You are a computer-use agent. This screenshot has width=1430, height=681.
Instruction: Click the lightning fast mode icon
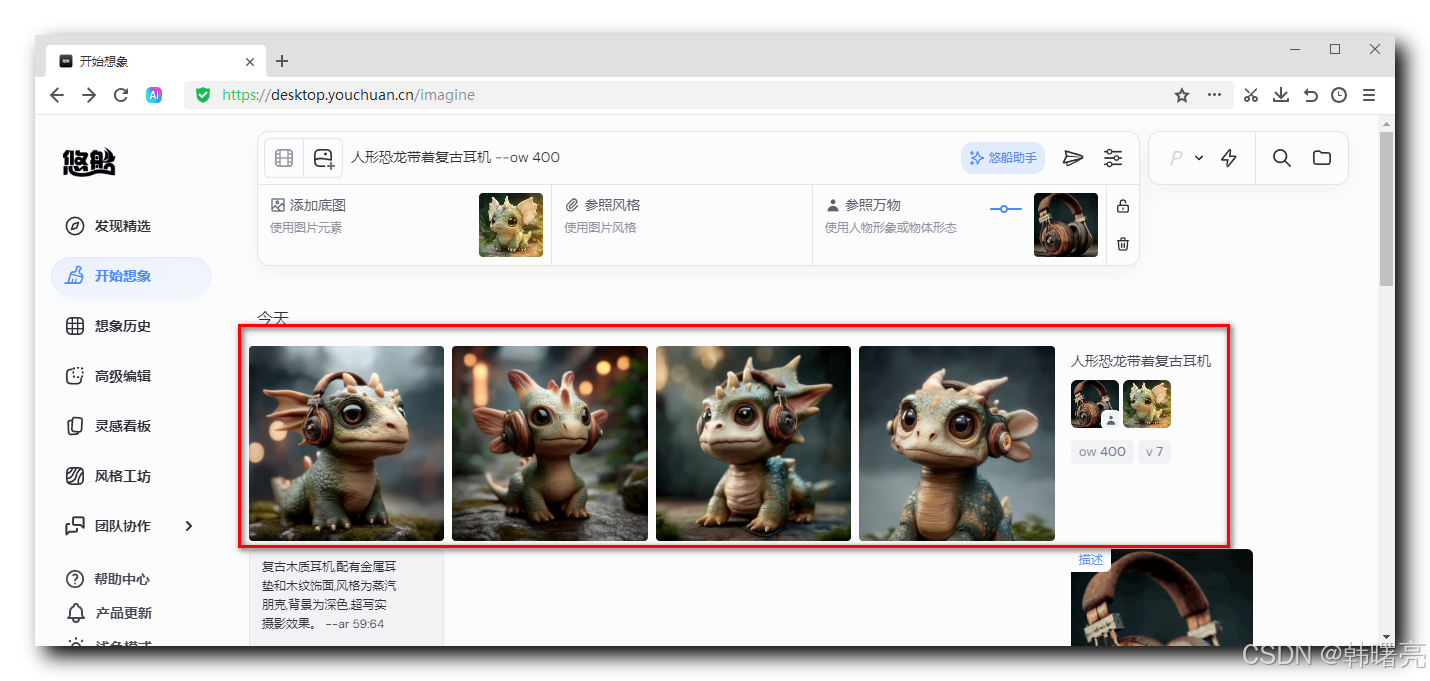[x=1229, y=158]
